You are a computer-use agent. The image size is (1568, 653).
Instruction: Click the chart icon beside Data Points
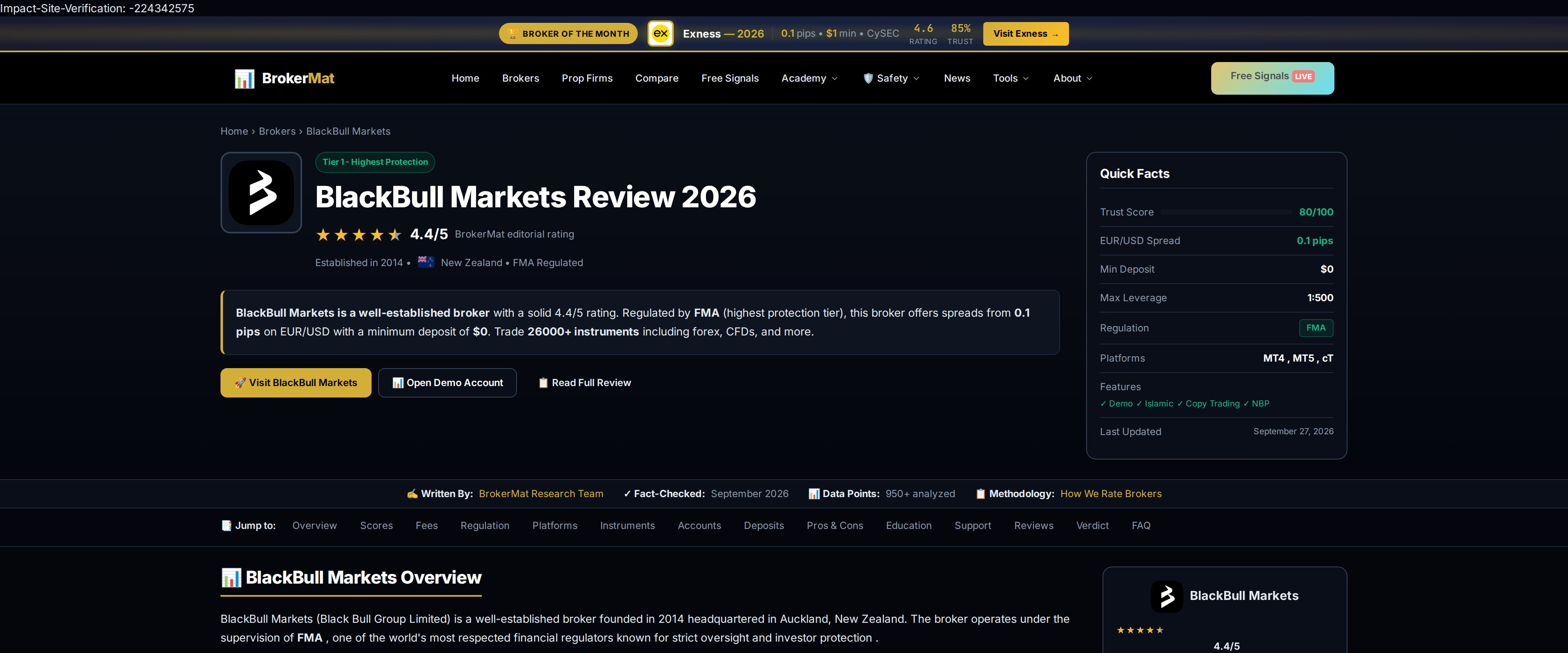click(814, 493)
